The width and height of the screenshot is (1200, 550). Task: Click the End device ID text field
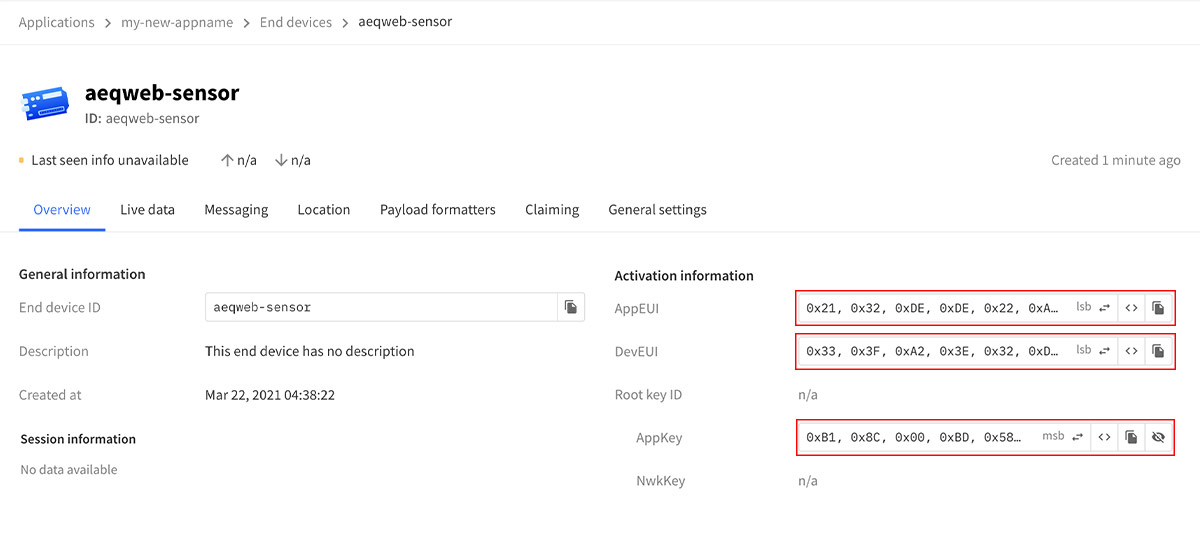click(381, 307)
